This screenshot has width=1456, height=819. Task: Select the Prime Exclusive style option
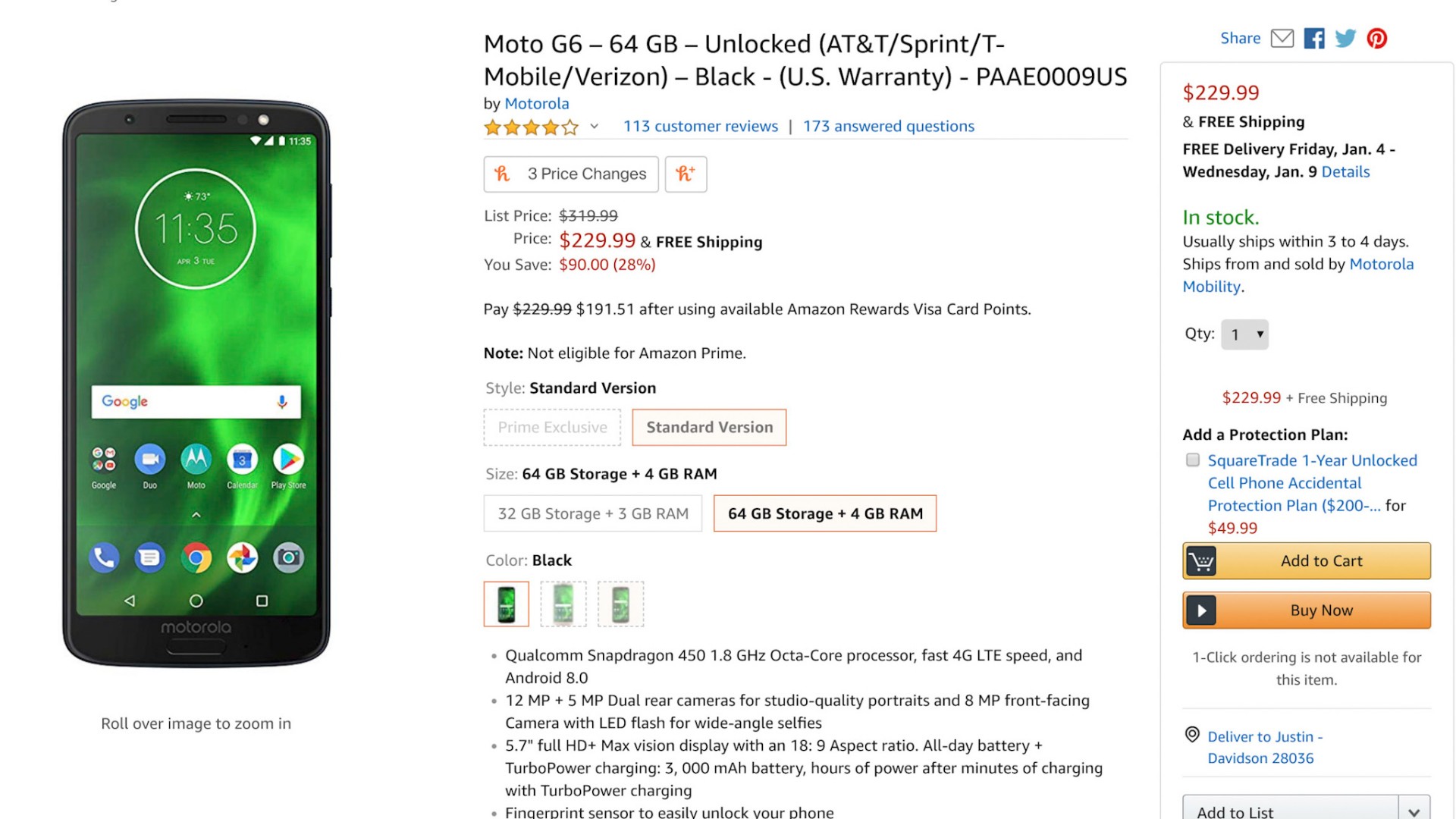point(552,428)
